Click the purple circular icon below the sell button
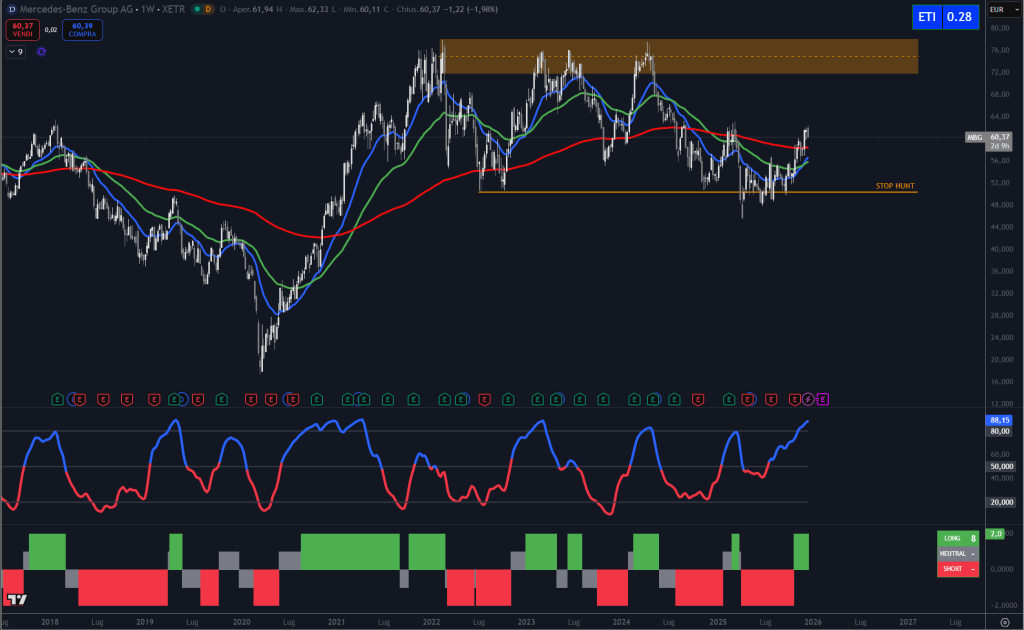Screen dimensions: 1024x630 pos(41,50)
